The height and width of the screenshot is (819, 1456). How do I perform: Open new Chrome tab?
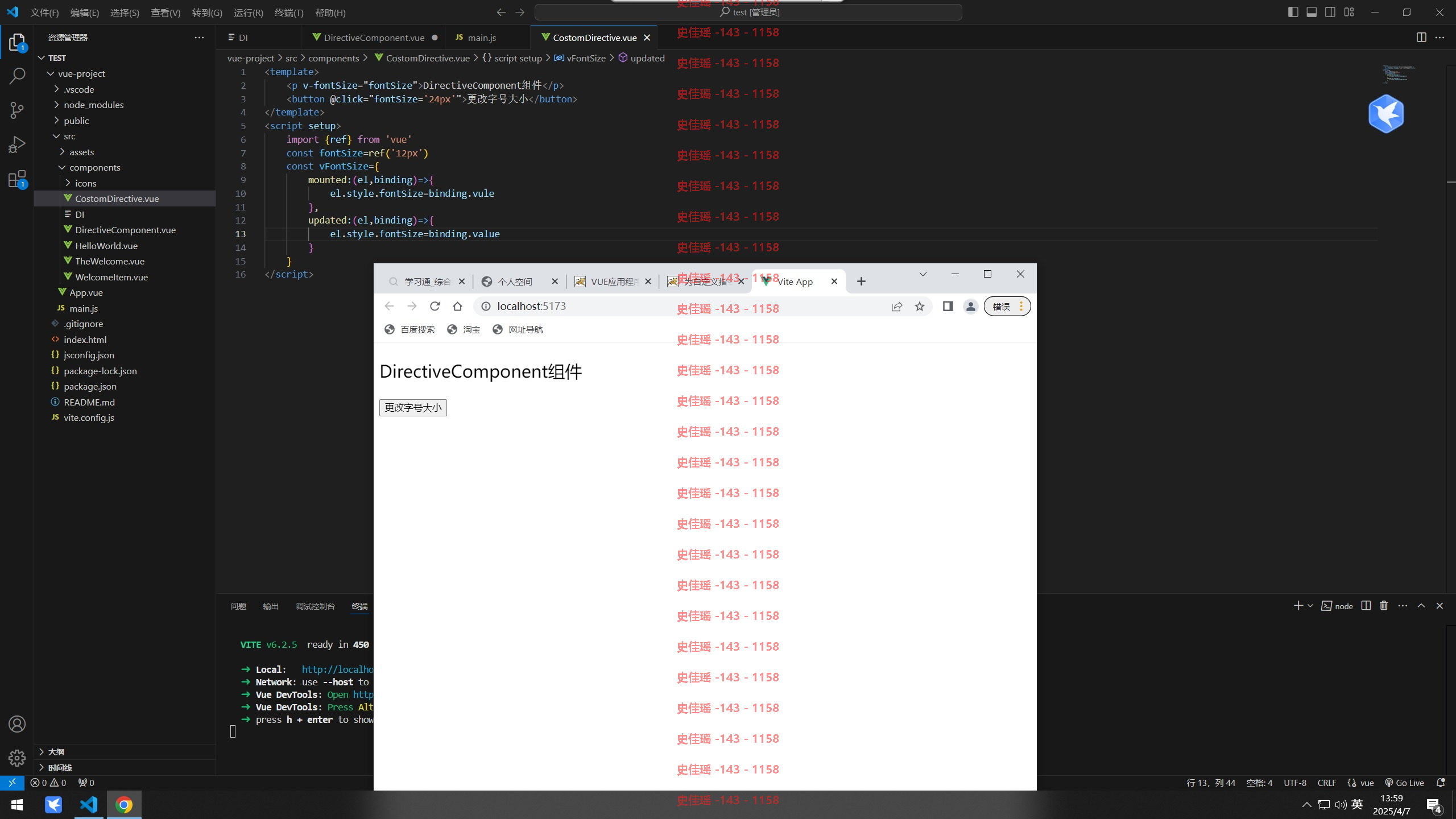click(861, 282)
